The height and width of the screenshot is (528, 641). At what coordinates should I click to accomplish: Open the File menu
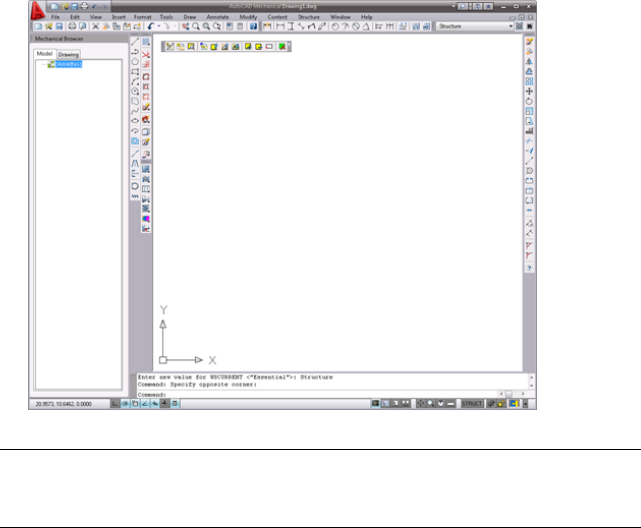55,17
